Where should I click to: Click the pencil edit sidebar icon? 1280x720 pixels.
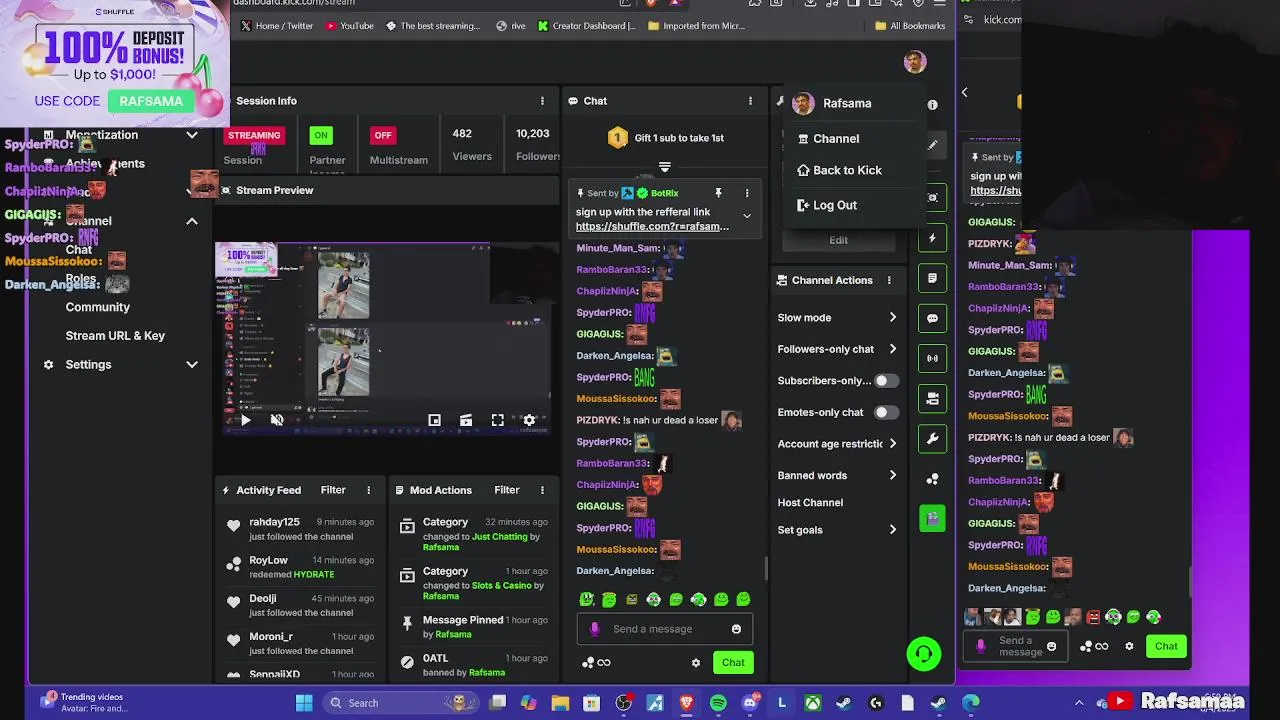(932, 145)
